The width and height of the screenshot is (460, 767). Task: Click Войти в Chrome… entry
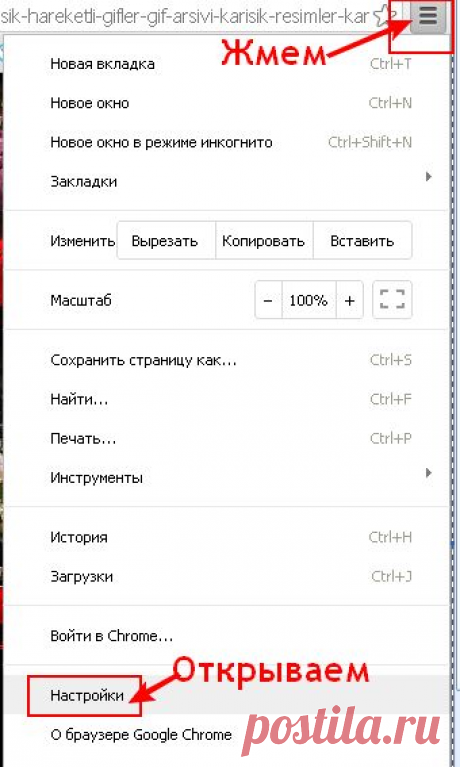click(x=225, y=636)
